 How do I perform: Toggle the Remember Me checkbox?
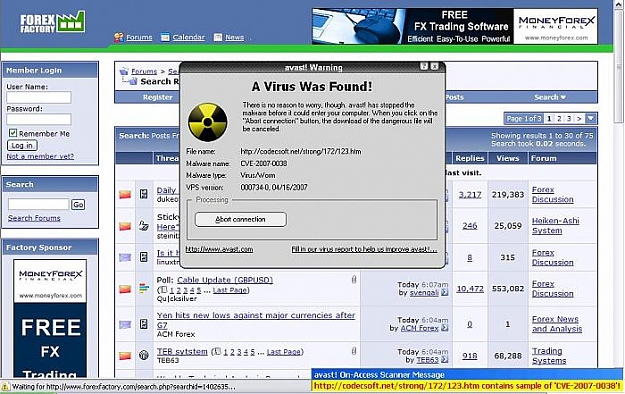click(13, 133)
